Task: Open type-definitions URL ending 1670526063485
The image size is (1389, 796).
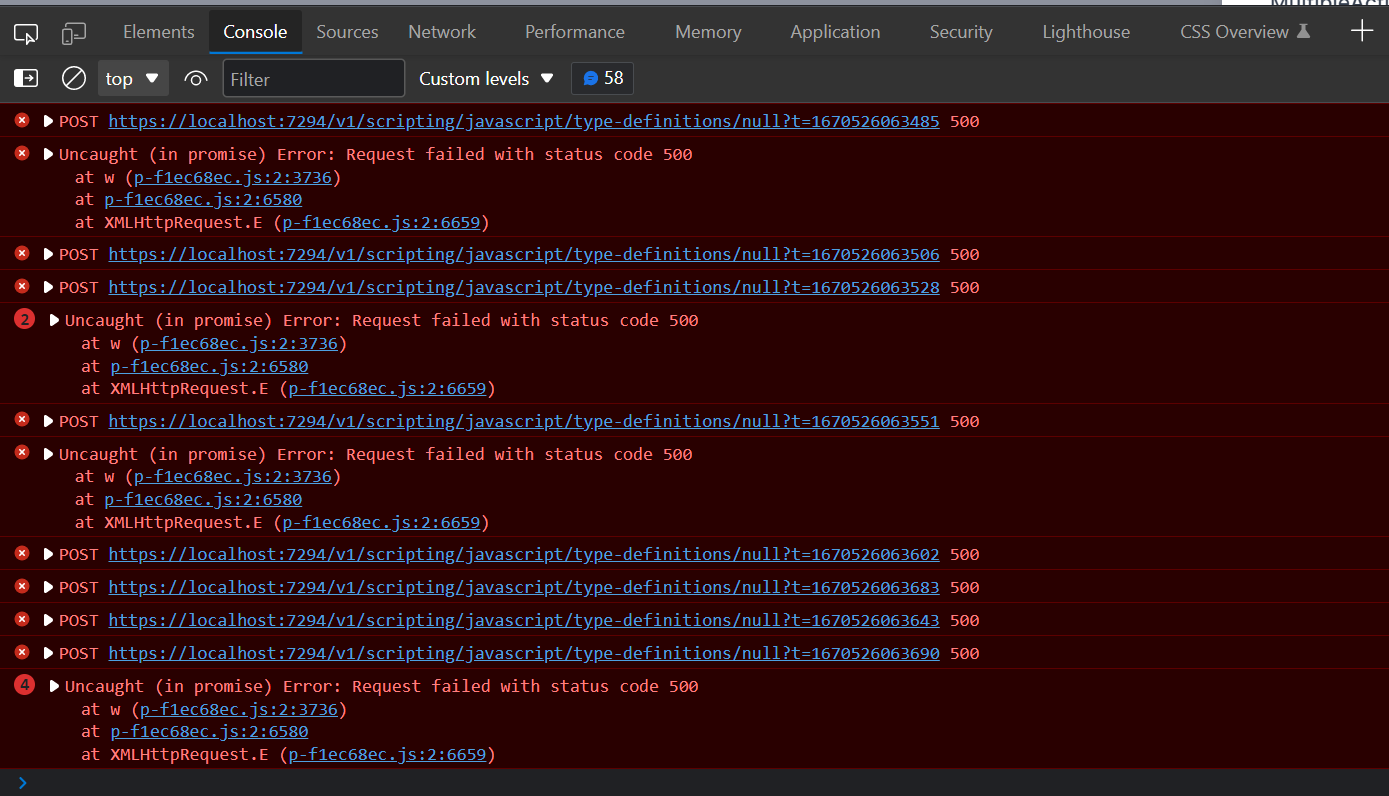Action: pyautogui.click(x=524, y=122)
